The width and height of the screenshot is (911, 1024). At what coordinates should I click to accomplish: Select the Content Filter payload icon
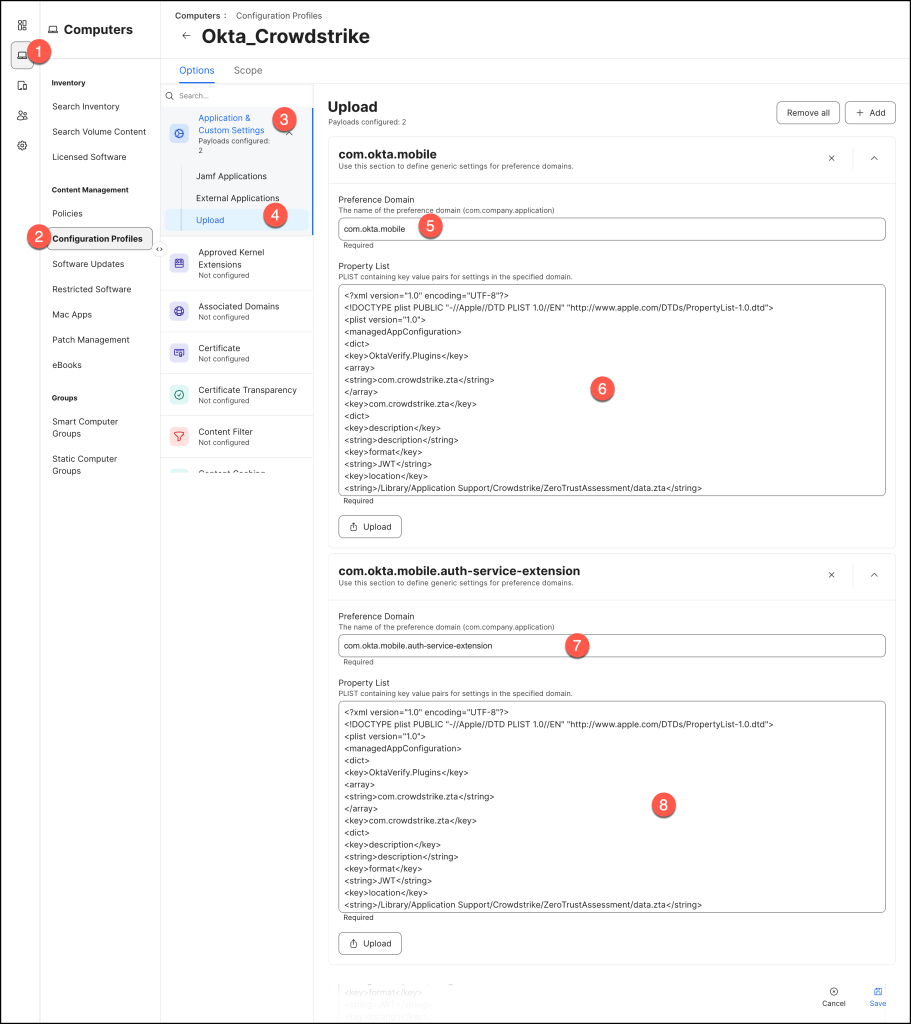179,436
